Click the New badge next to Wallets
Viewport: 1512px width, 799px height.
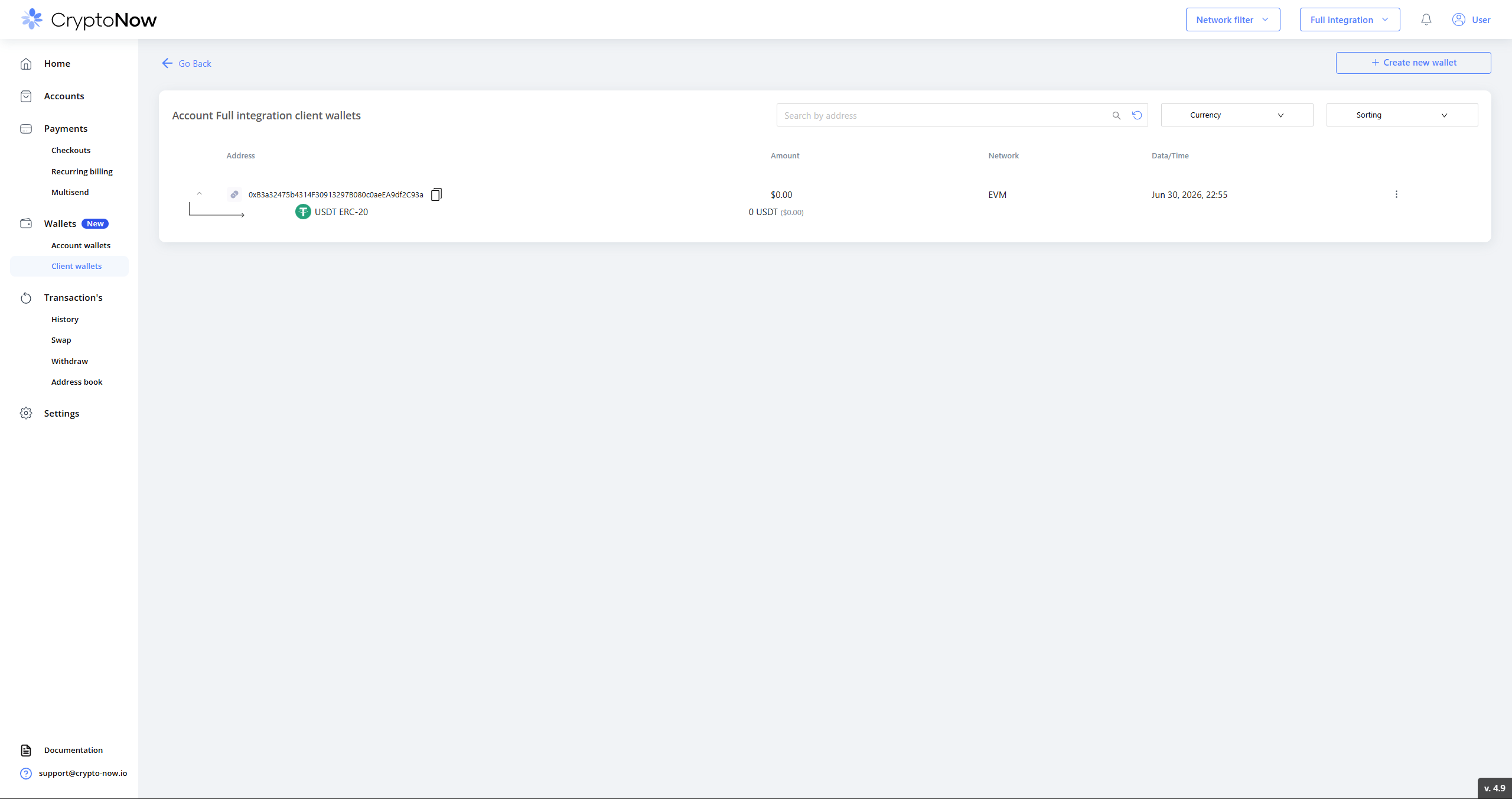click(95, 223)
